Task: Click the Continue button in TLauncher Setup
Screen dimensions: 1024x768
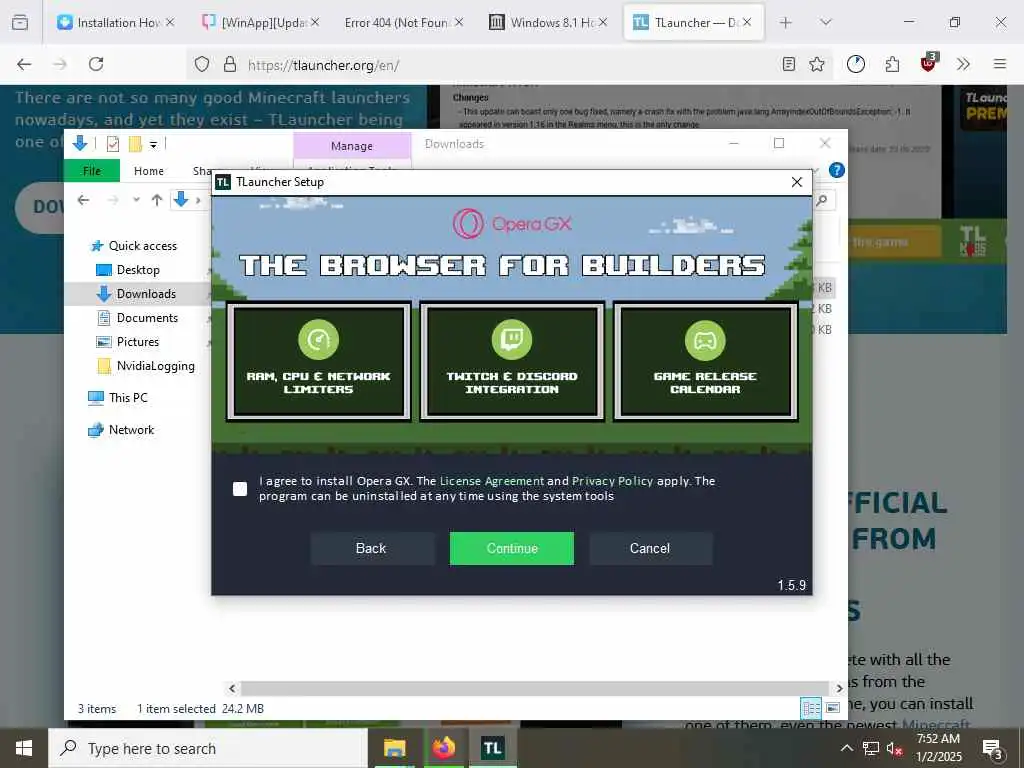Action: coord(511,548)
